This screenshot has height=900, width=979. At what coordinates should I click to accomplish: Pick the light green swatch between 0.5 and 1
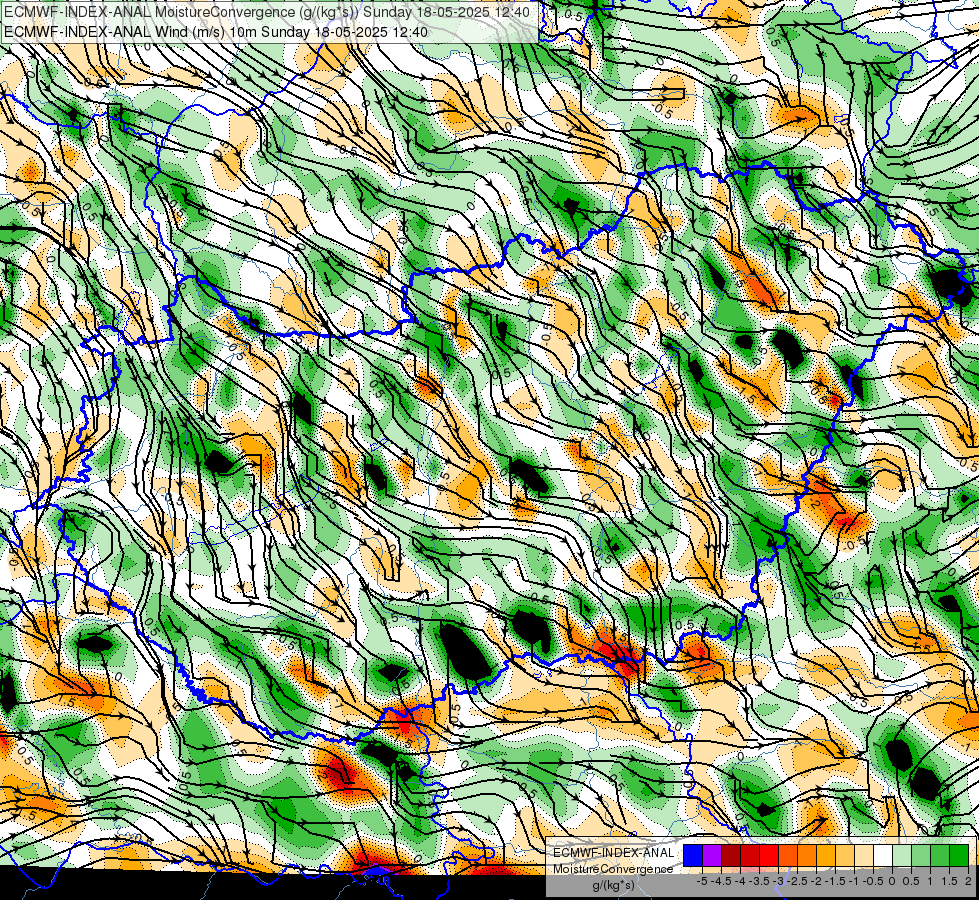(921, 855)
